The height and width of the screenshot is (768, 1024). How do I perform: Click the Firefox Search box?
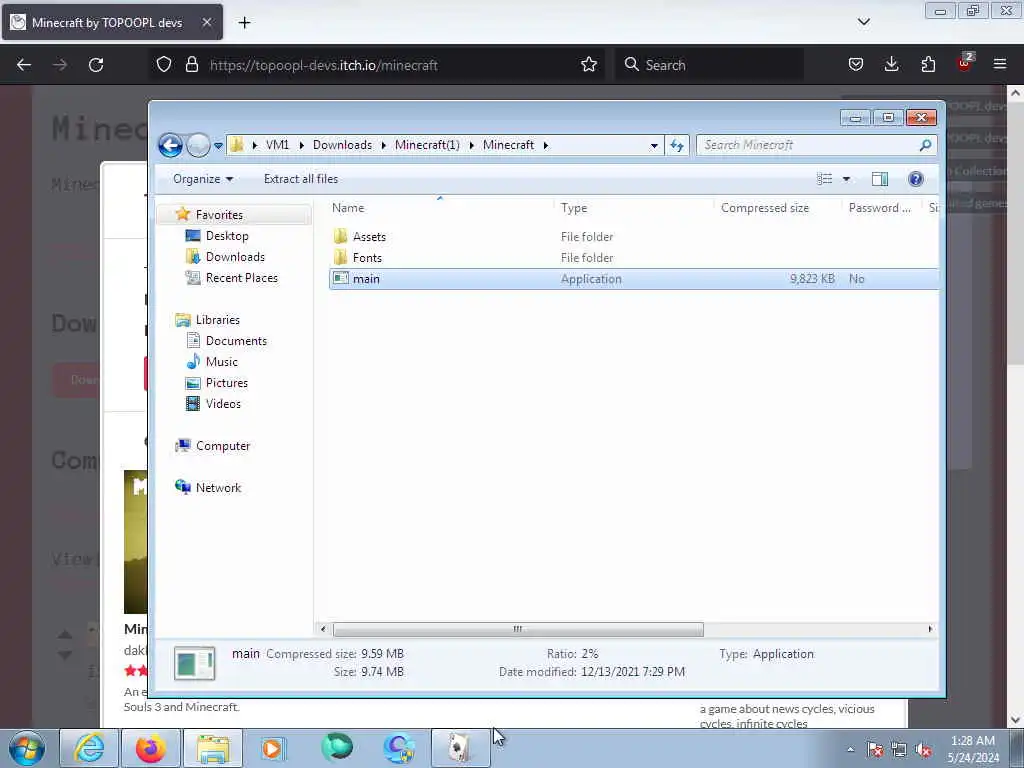point(709,65)
